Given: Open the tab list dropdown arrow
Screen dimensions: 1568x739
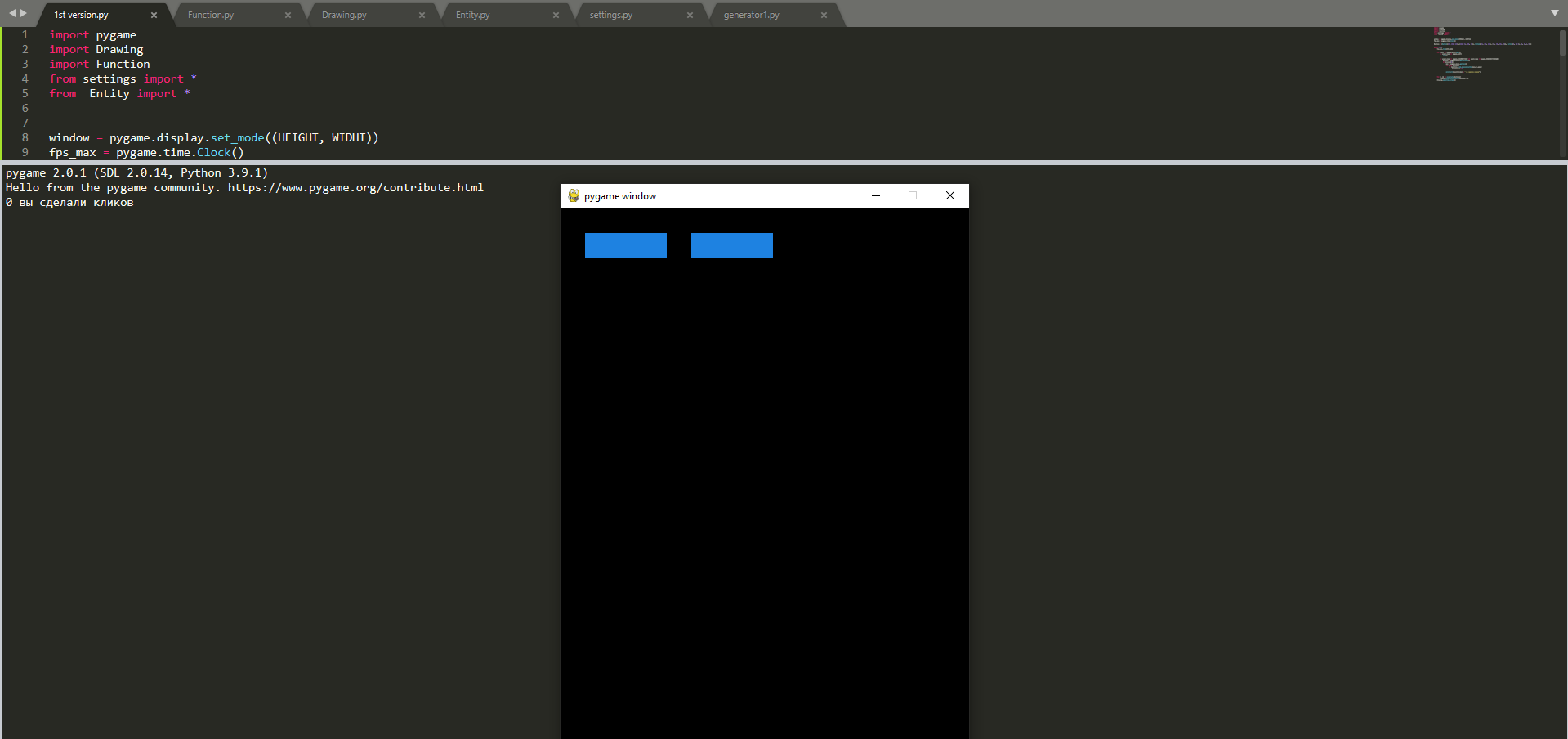Looking at the screenshot, I should pos(1555,13).
